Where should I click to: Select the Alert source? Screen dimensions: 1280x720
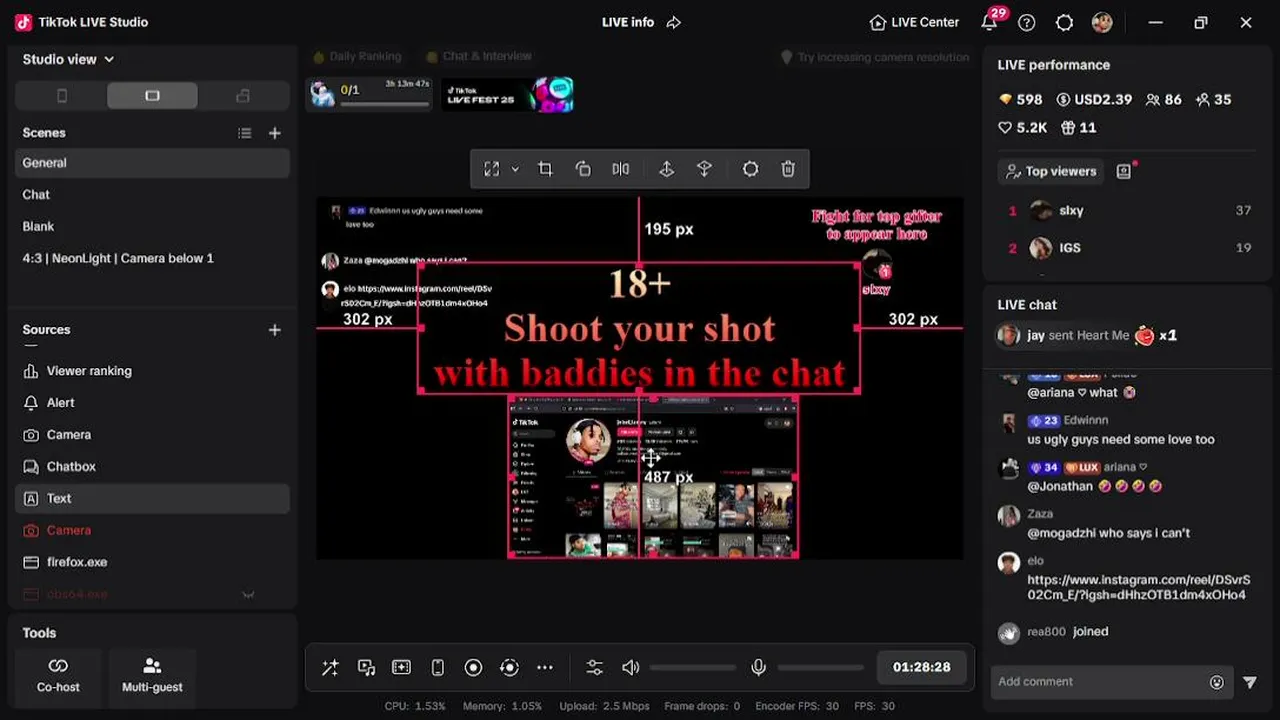[x=152, y=403]
